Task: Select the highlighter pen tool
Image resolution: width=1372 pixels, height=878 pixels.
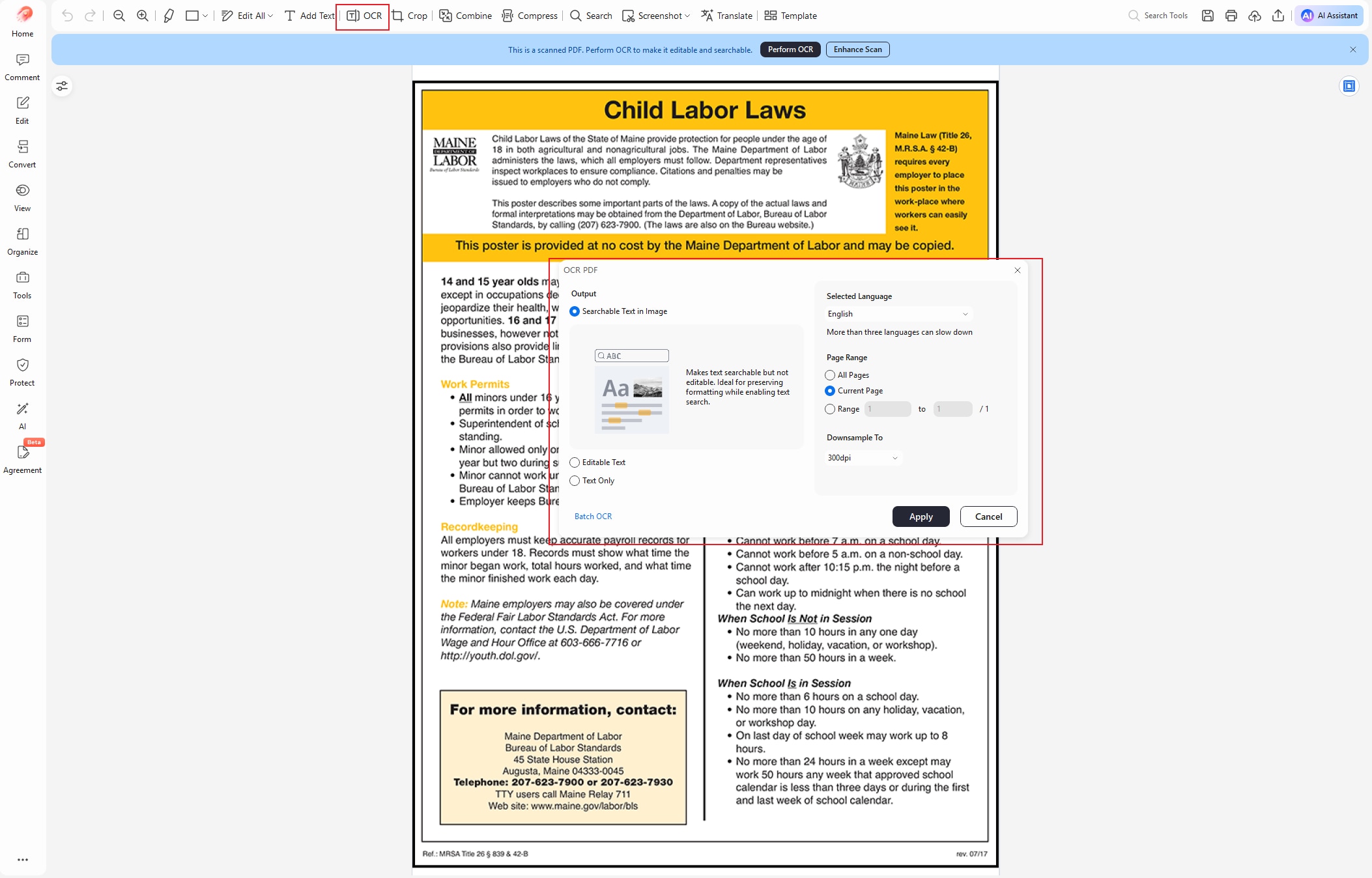Action: [169, 16]
